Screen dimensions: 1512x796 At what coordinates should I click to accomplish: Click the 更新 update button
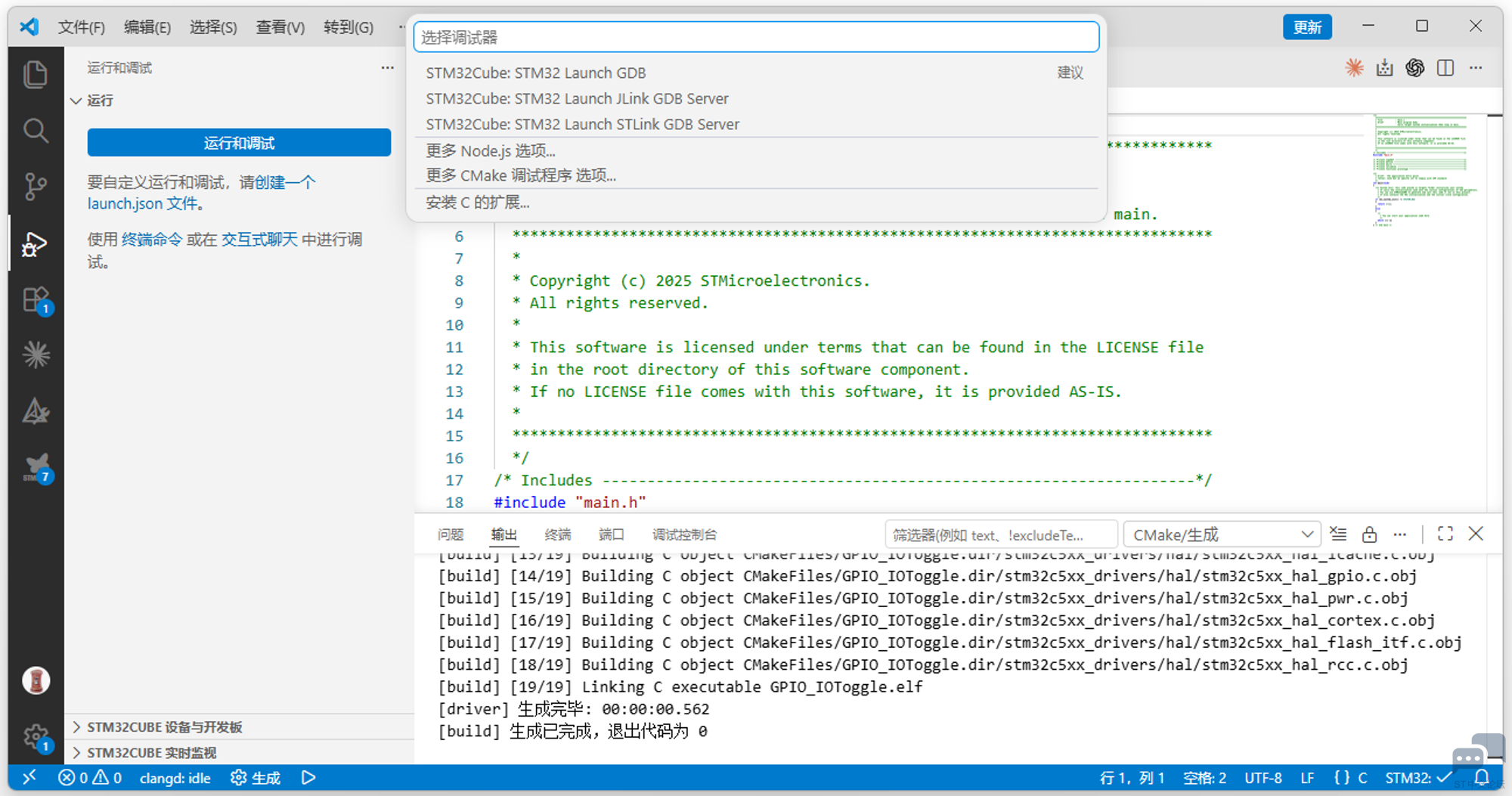(1307, 27)
